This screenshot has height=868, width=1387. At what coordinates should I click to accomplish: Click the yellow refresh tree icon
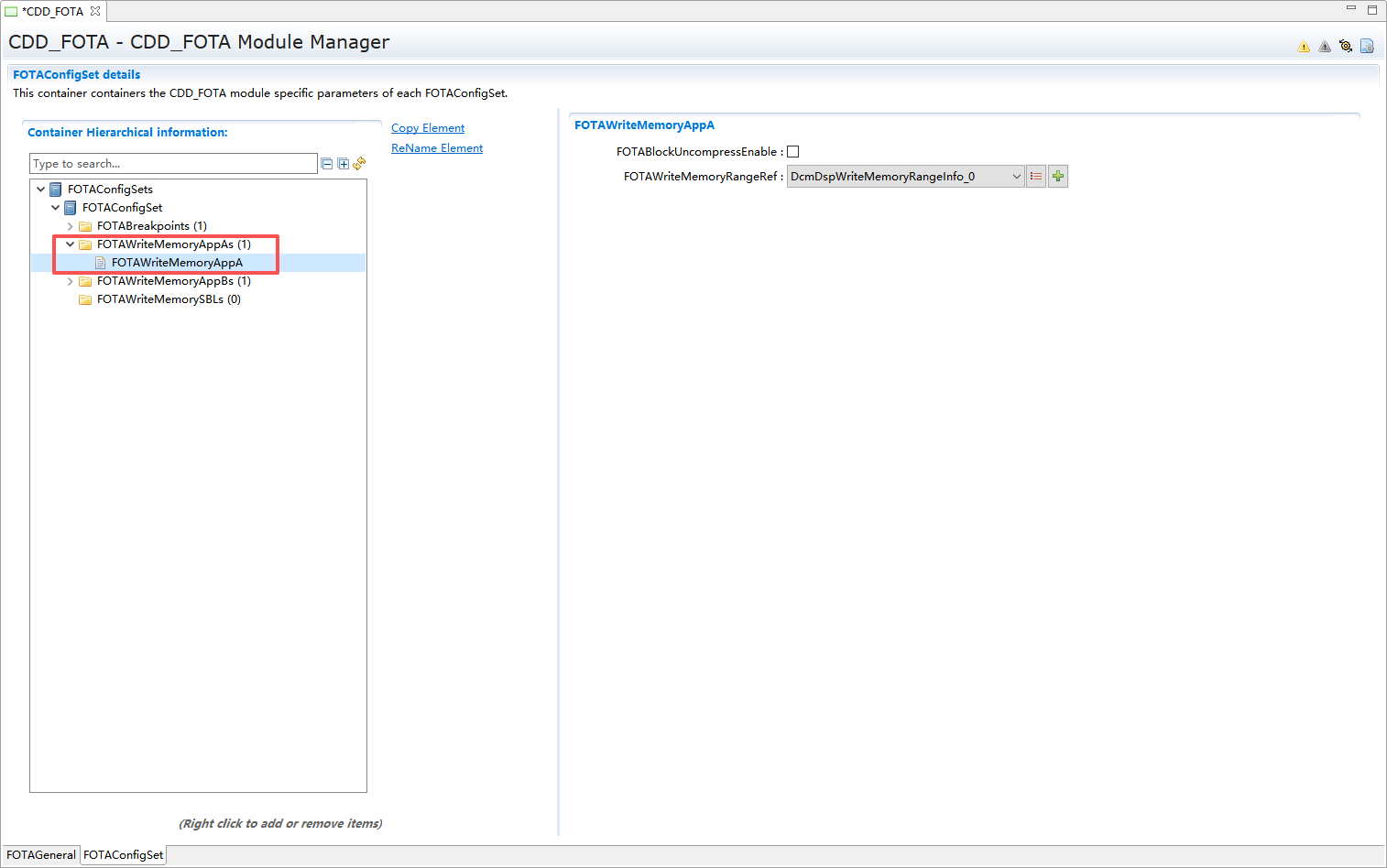pyautogui.click(x=359, y=163)
